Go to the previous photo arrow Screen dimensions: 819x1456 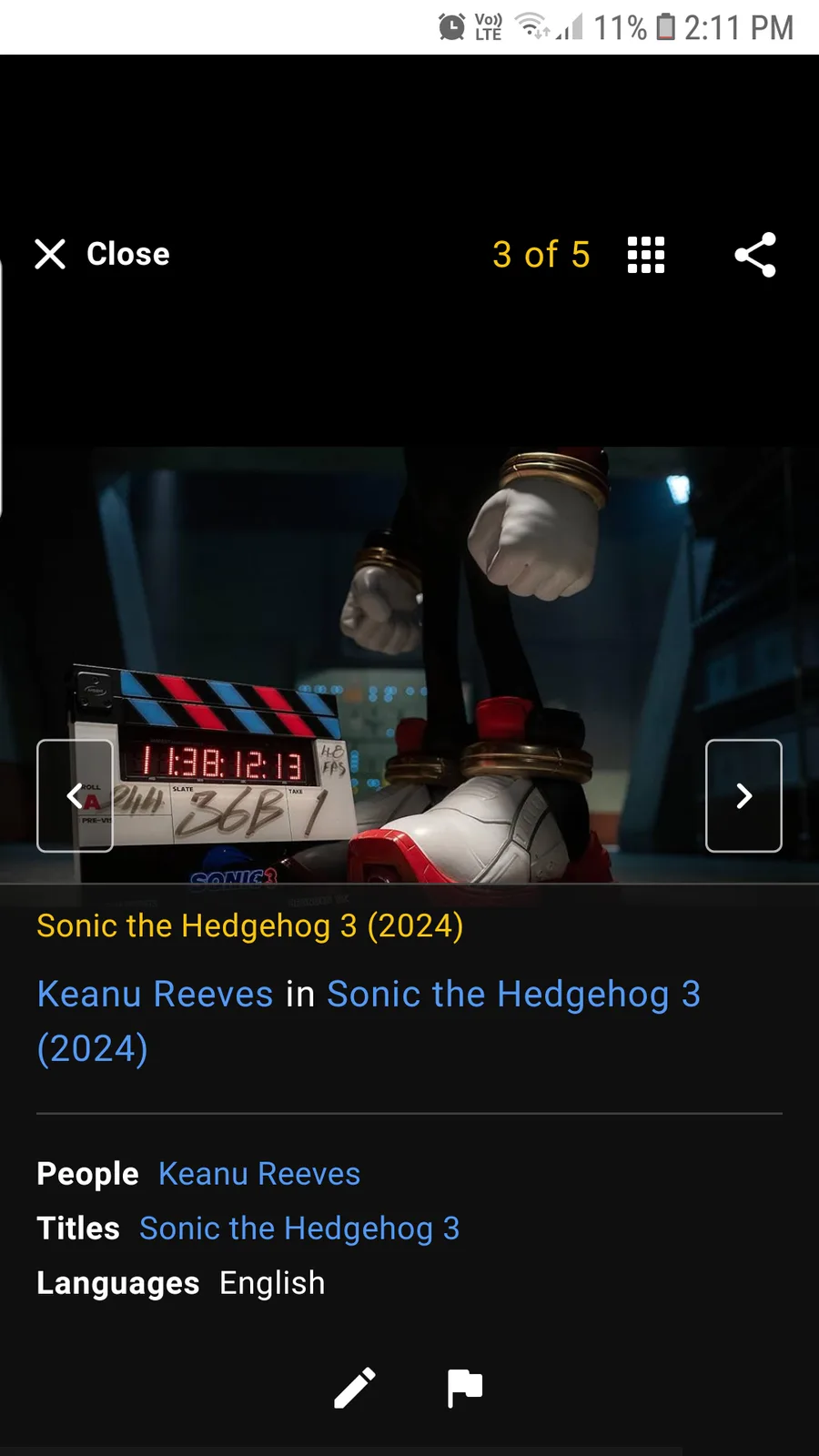click(75, 795)
